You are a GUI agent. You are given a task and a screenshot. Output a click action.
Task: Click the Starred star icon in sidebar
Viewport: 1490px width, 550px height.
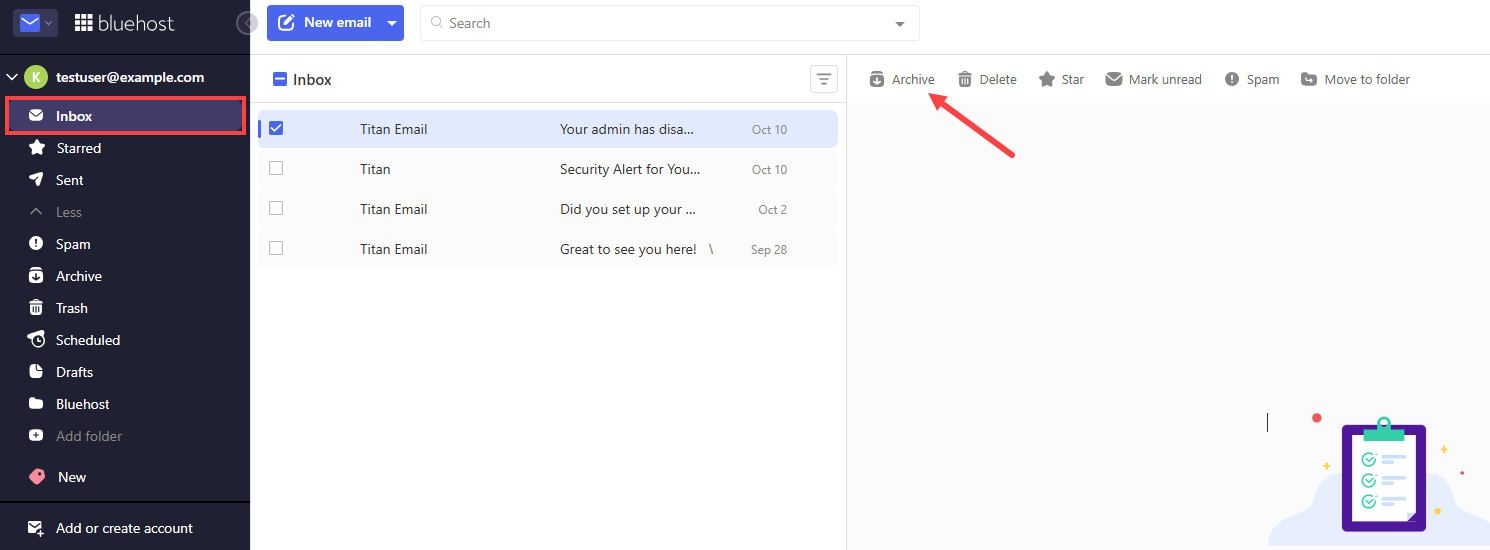pos(37,148)
